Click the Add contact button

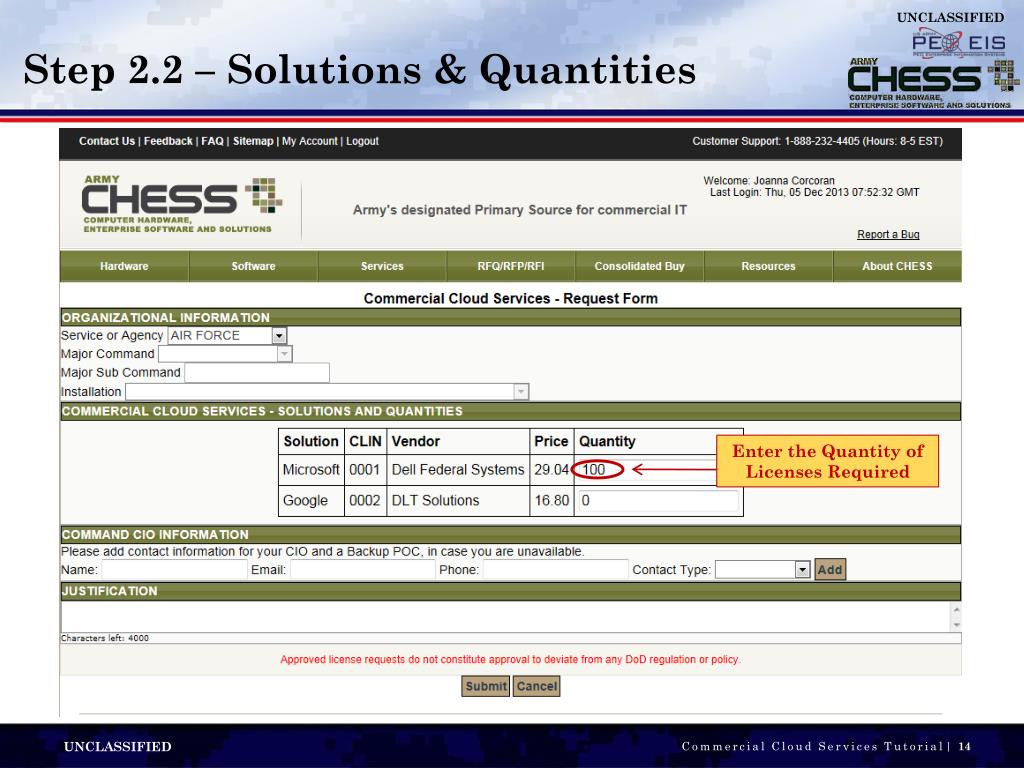point(830,569)
